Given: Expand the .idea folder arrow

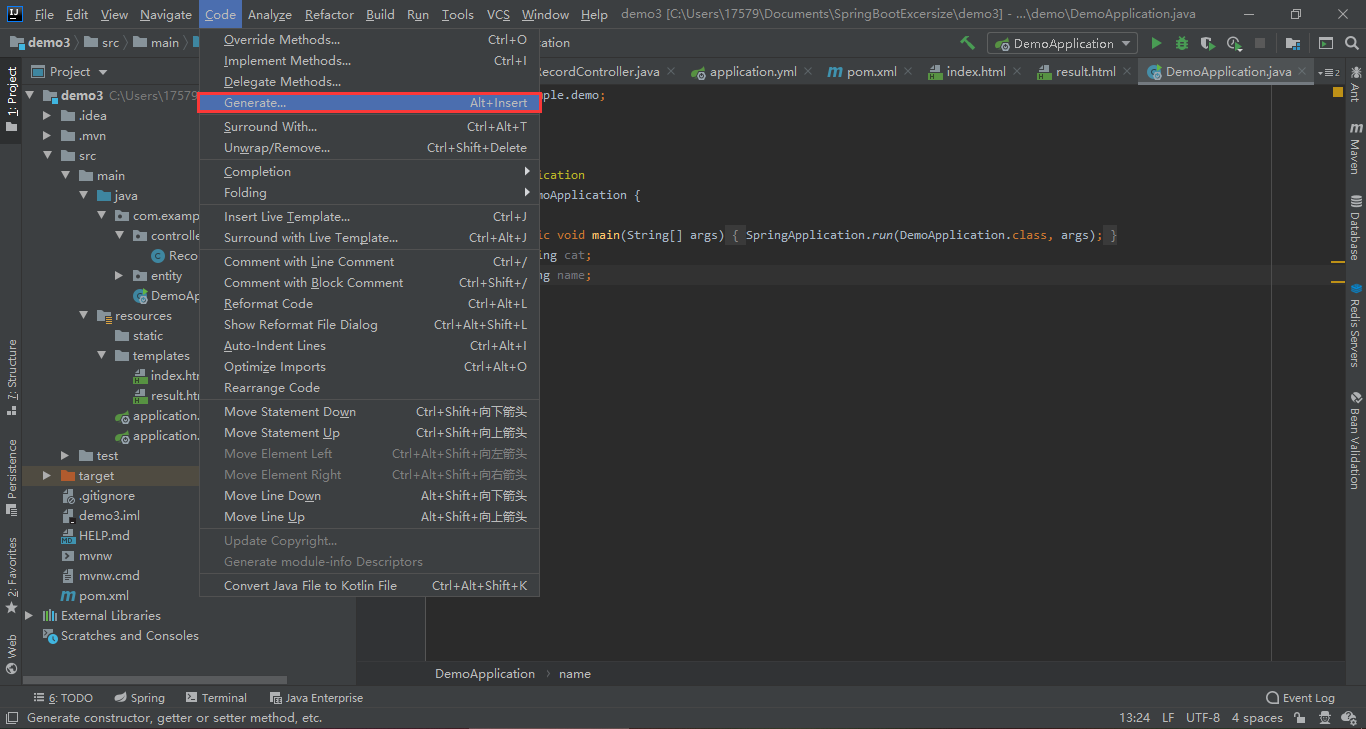Looking at the screenshot, I should pos(46,115).
